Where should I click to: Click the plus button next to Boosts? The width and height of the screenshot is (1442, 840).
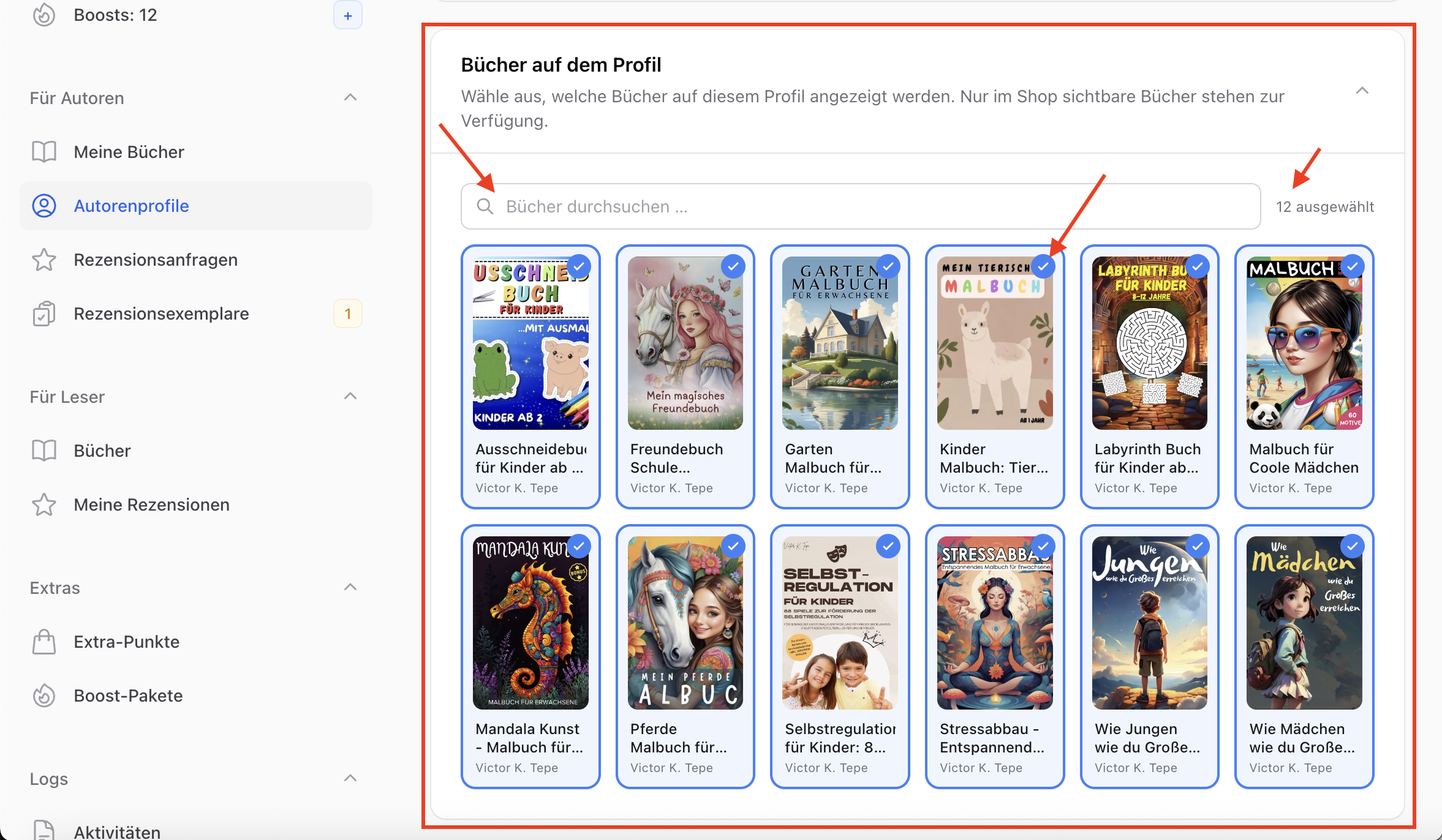[347, 15]
